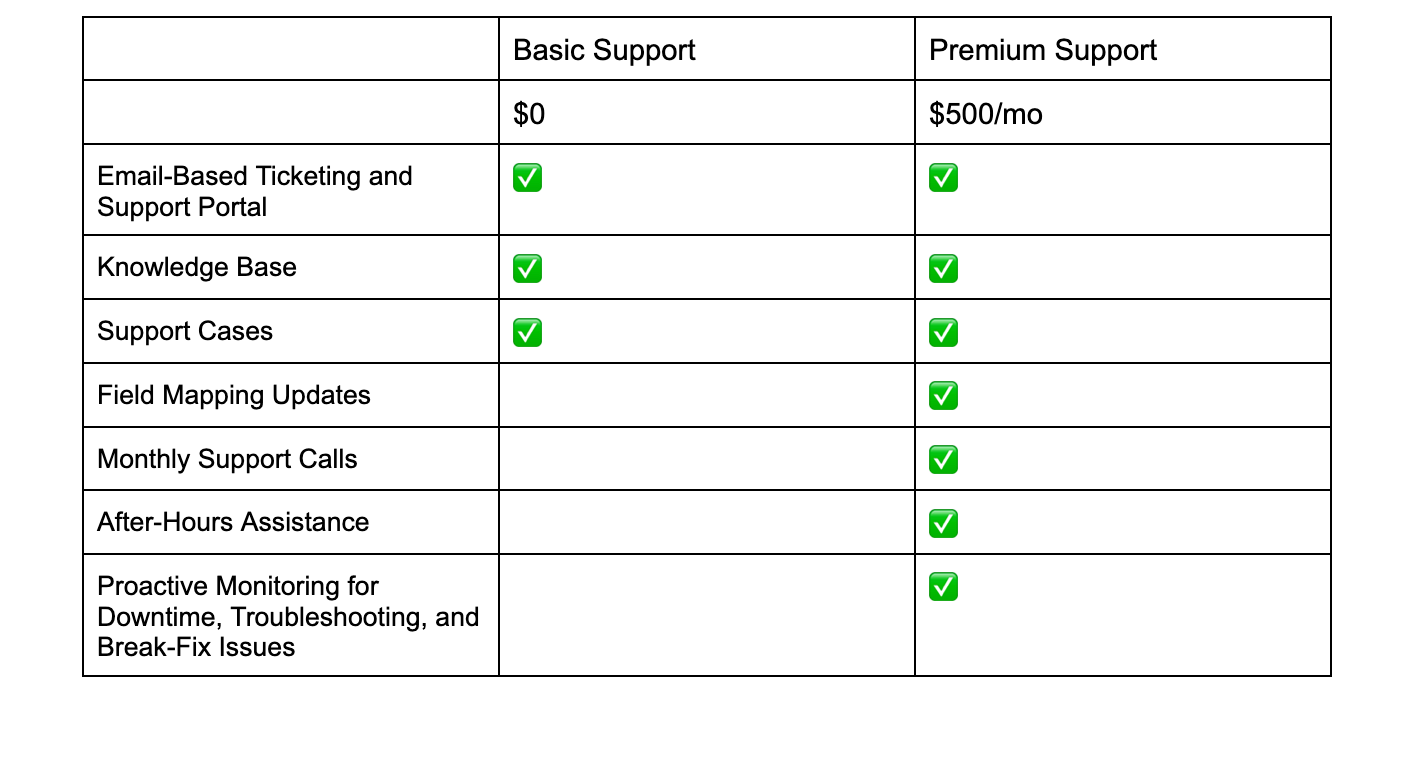Click the After-Hours Assistance row label
Image resolution: width=1424 pixels, height=762 pixels.
(x=233, y=523)
